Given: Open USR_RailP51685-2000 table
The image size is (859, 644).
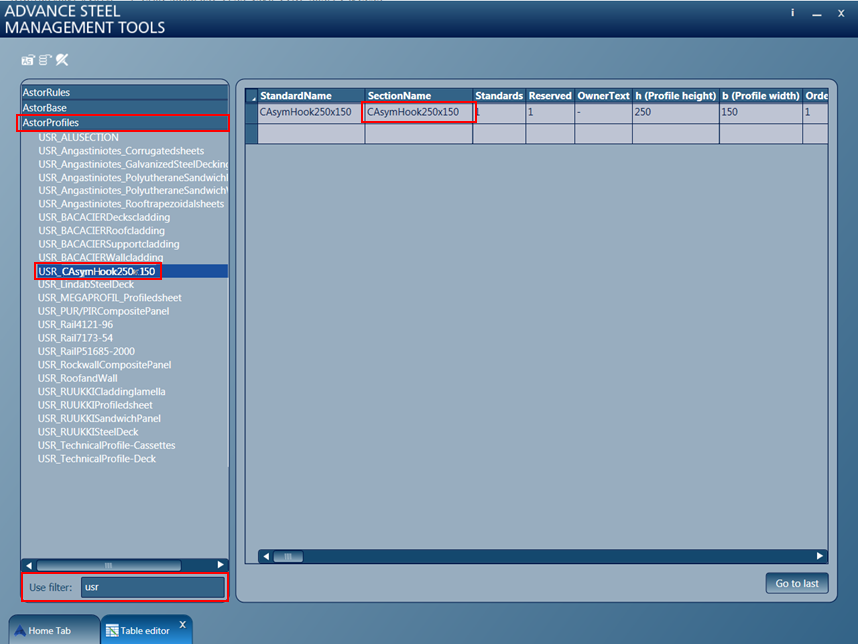Looking at the screenshot, I should click(86, 352).
